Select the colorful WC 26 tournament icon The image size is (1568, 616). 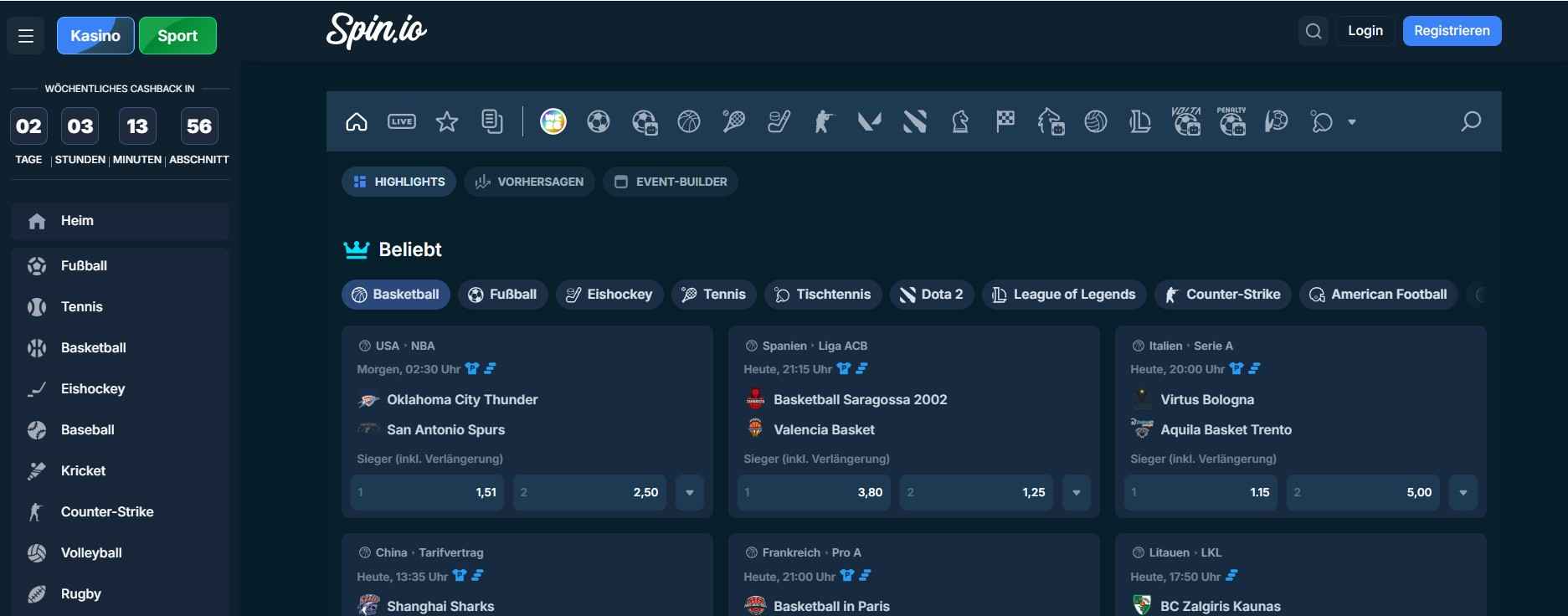click(x=553, y=122)
